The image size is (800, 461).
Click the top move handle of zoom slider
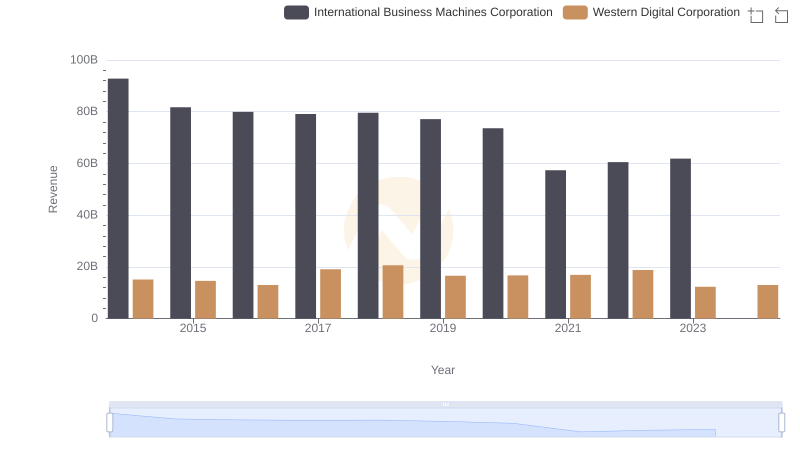click(445, 404)
